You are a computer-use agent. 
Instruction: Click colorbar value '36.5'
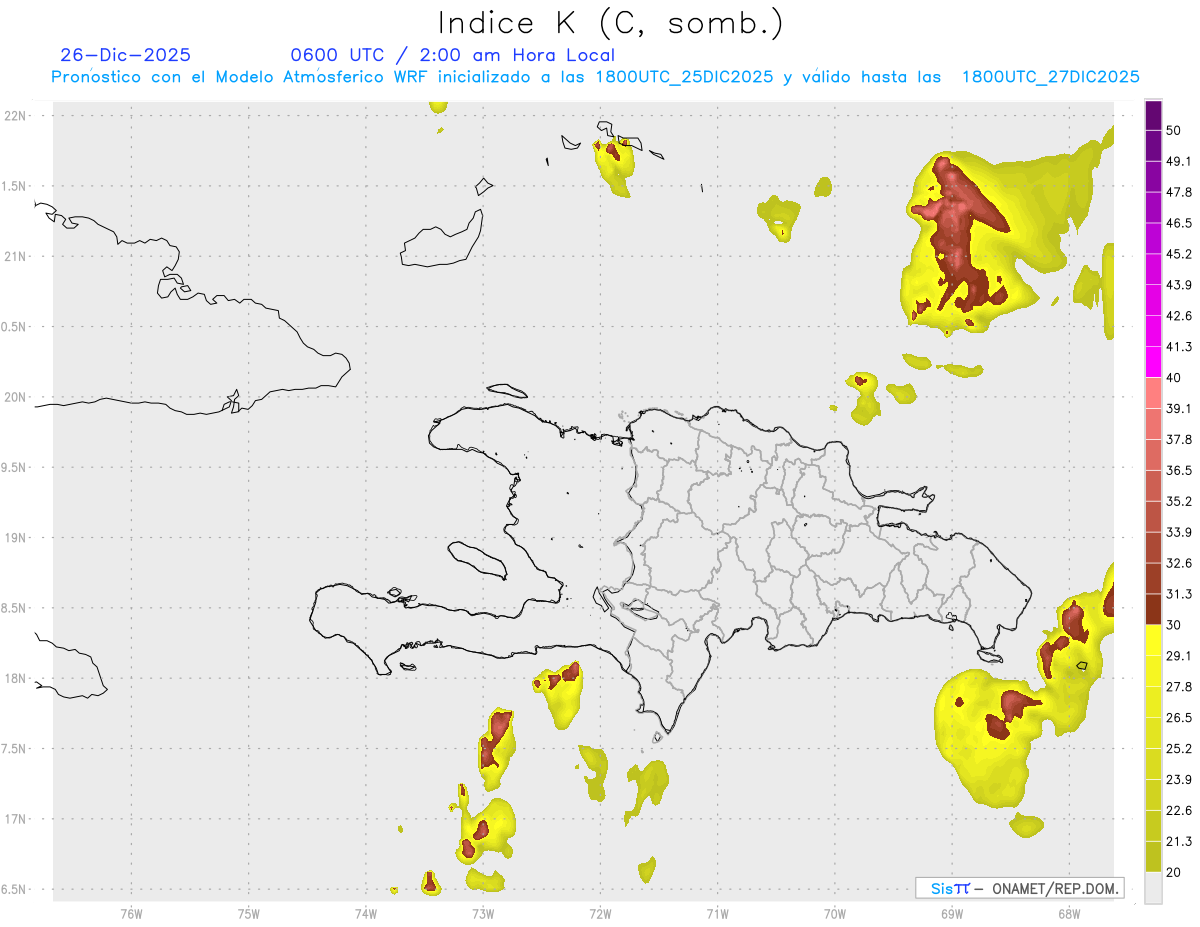[x=1179, y=470]
